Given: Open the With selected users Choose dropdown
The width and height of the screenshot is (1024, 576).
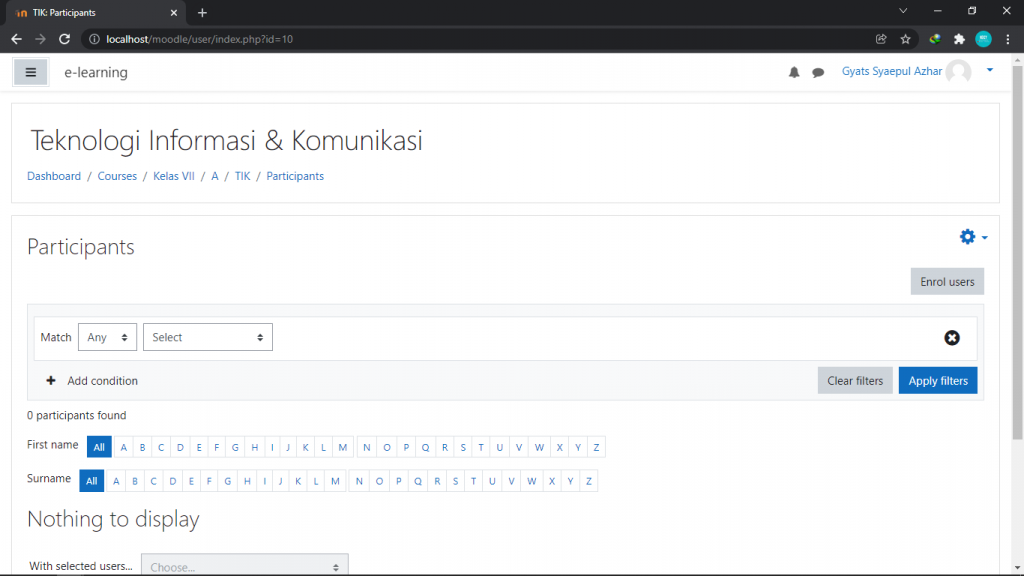Looking at the screenshot, I should tap(244, 566).
